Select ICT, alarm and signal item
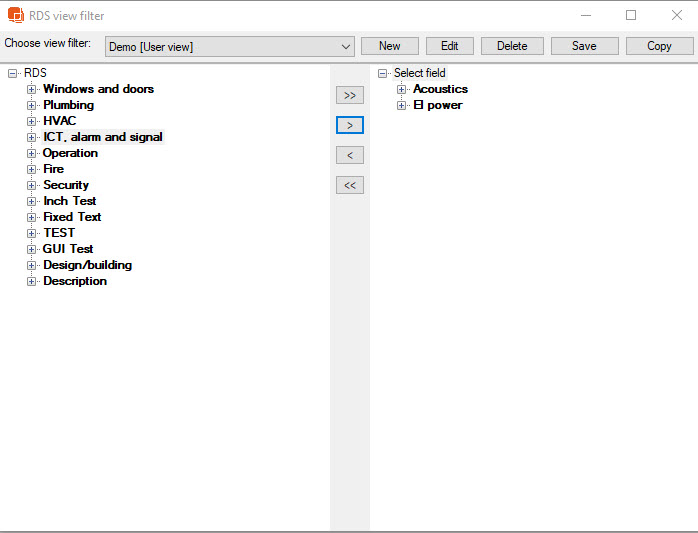Image resolution: width=698 pixels, height=533 pixels. pos(103,137)
